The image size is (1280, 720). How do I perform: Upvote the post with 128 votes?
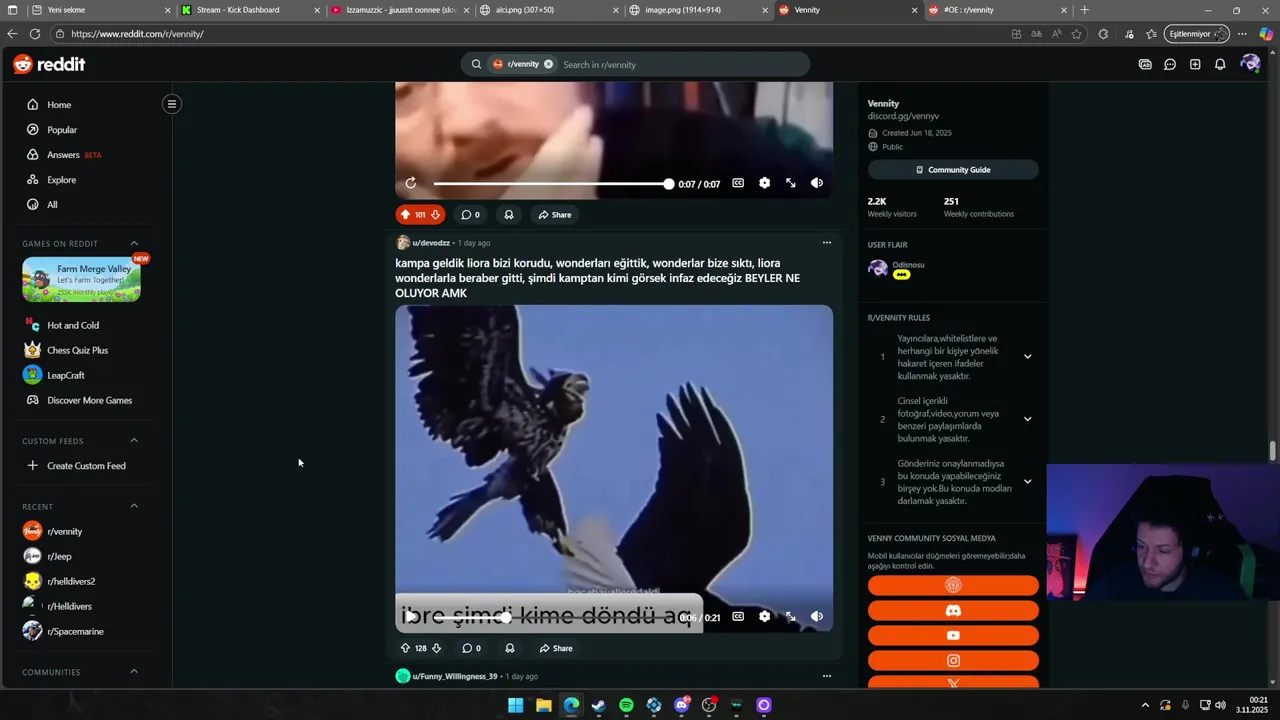click(x=405, y=648)
